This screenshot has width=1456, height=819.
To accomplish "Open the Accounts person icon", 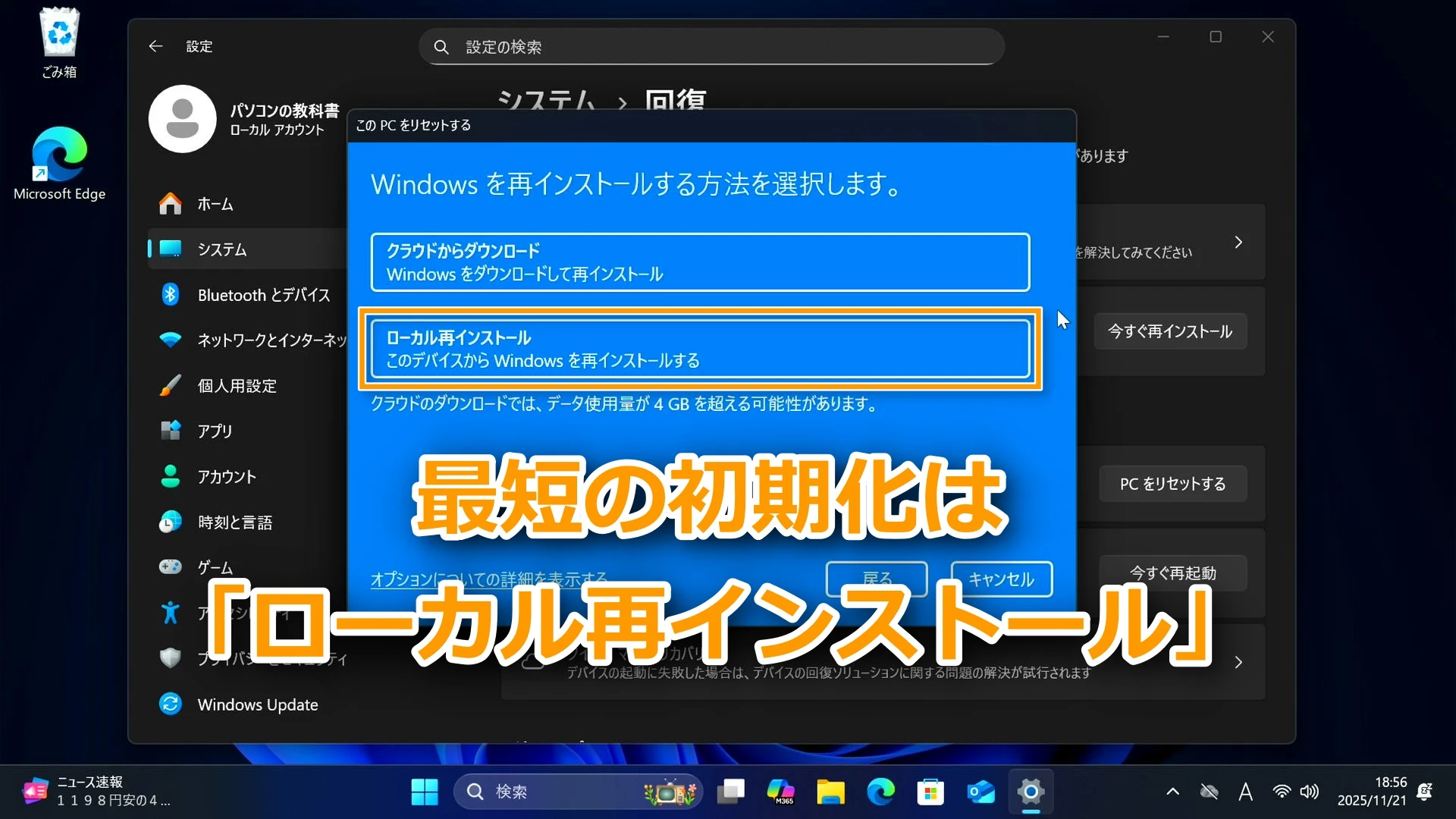I will click(x=171, y=476).
